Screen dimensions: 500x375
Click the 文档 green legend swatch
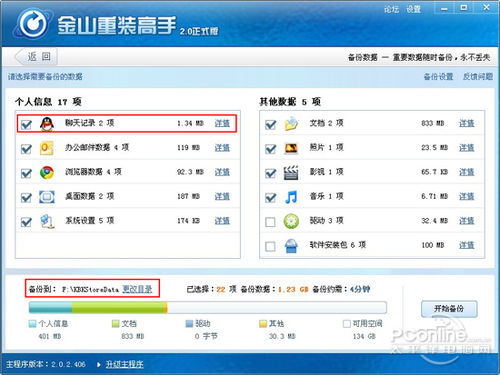click(x=116, y=324)
